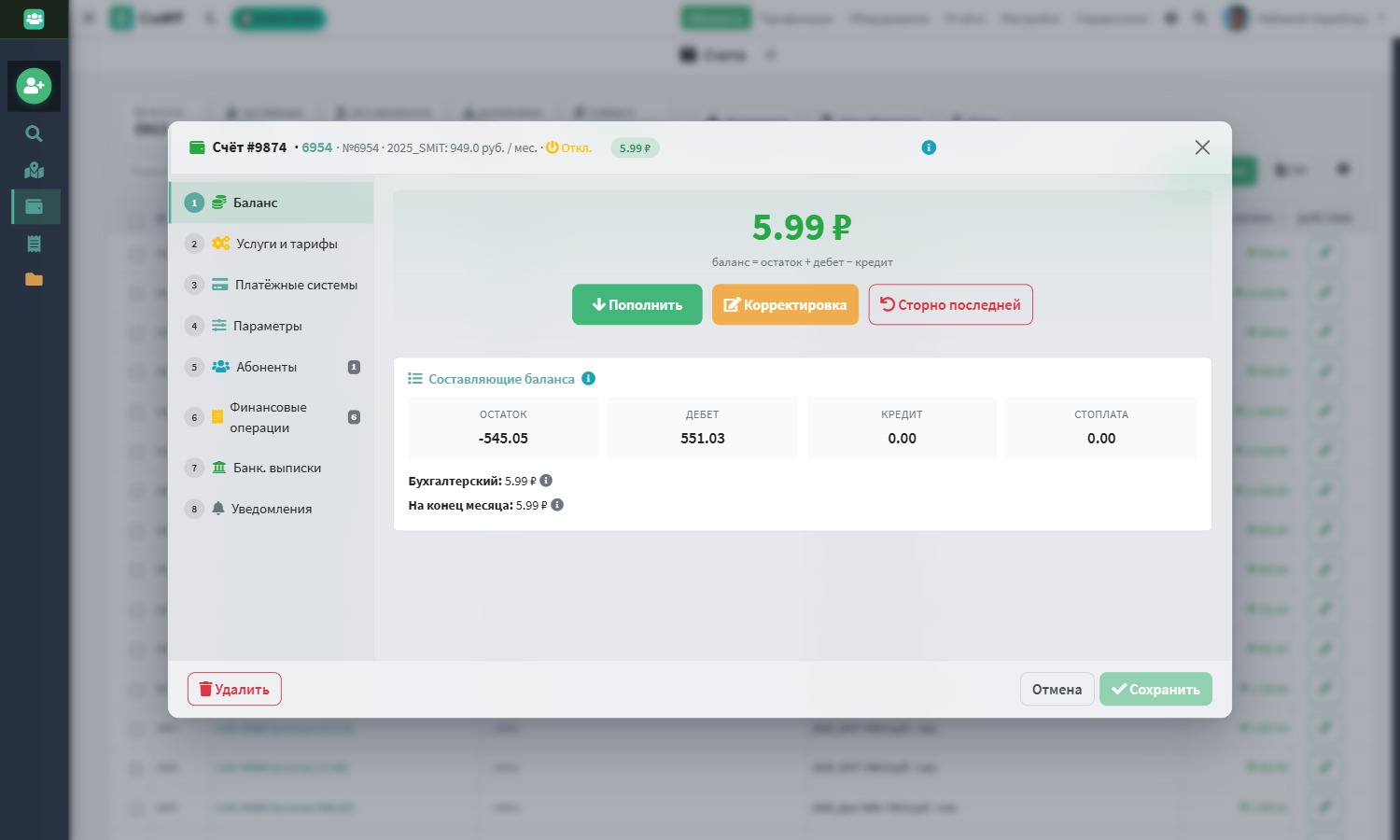Click the Дебет value 551.03
1400x840 pixels.
[x=703, y=438]
